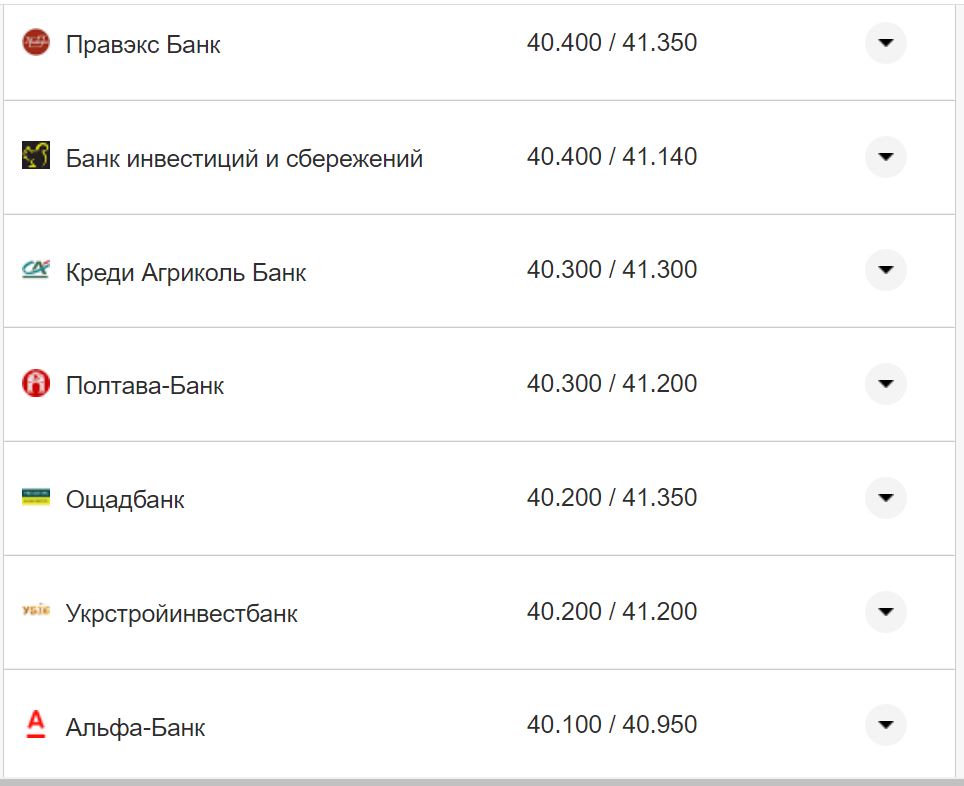Expand the Полтава-Банк rates dropdown
Viewport: 964px width, 786px height.
click(884, 384)
